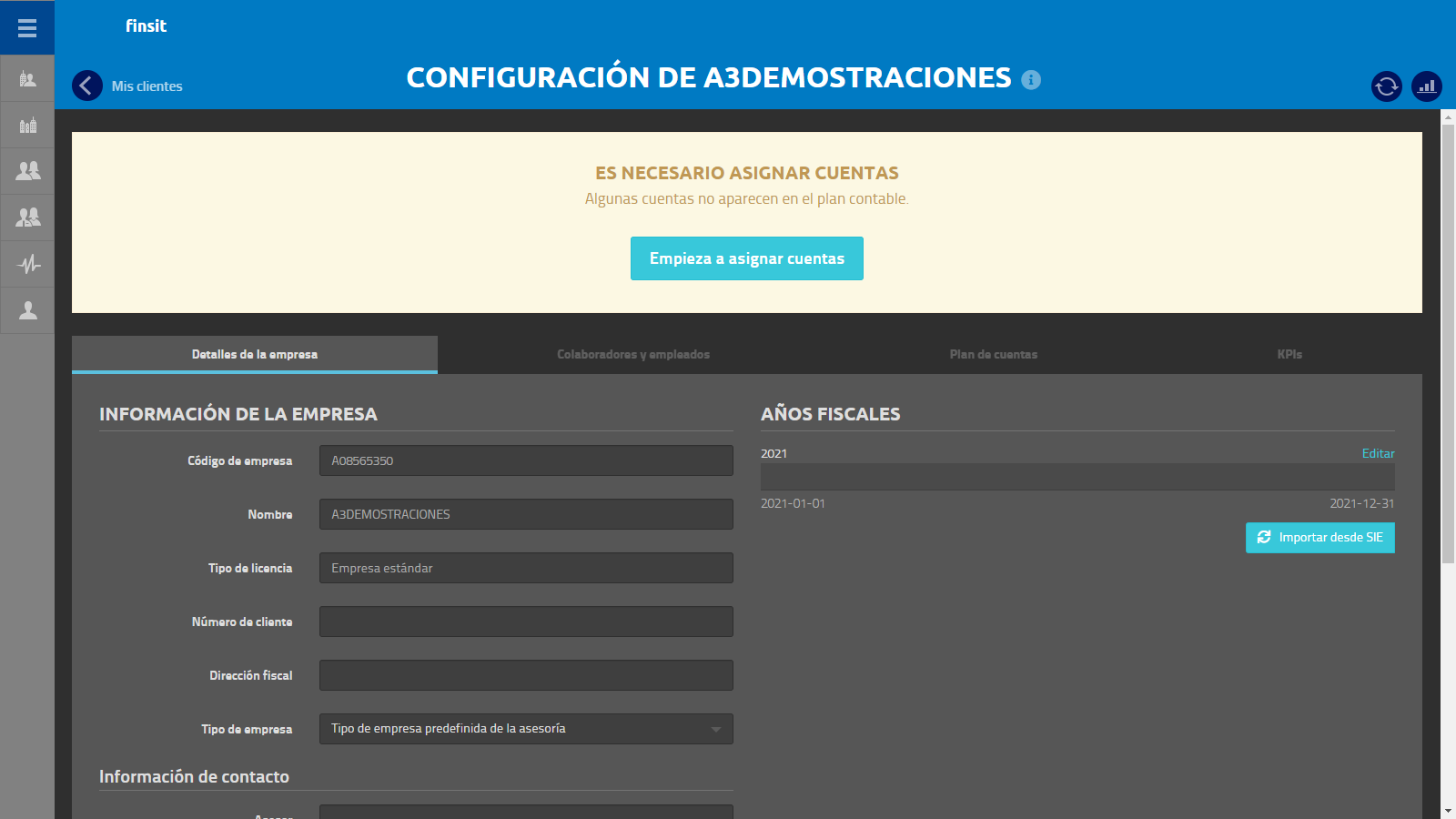Click the Código de empresa field

tap(526, 460)
